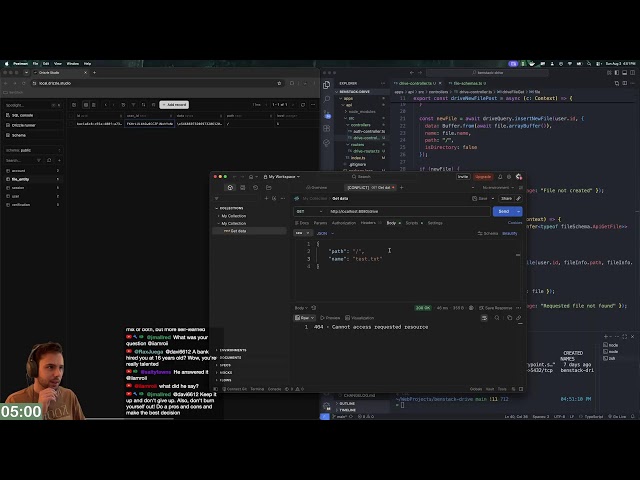The height and width of the screenshot is (480, 640).
Task: Click Beautify in Postman body editor
Action: (509, 233)
